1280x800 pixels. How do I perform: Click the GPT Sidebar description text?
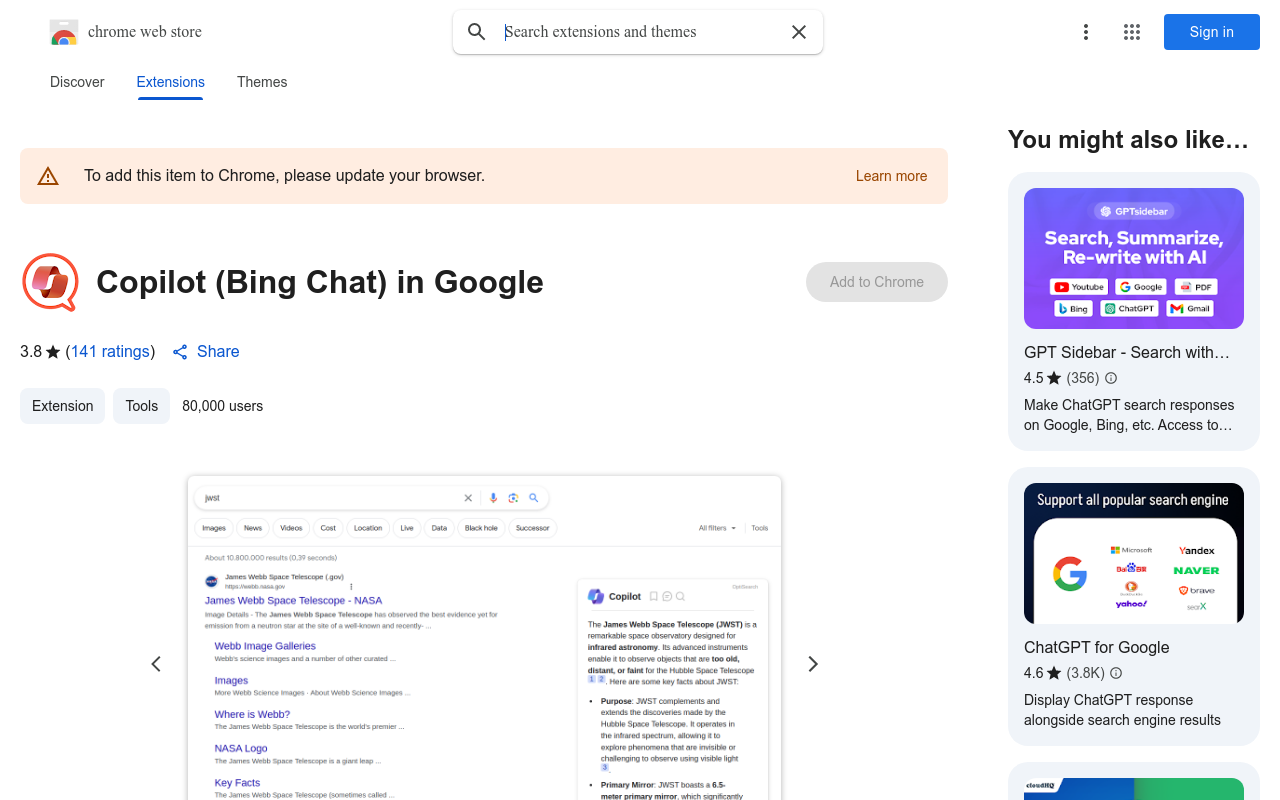pyautogui.click(x=1129, y=415)
